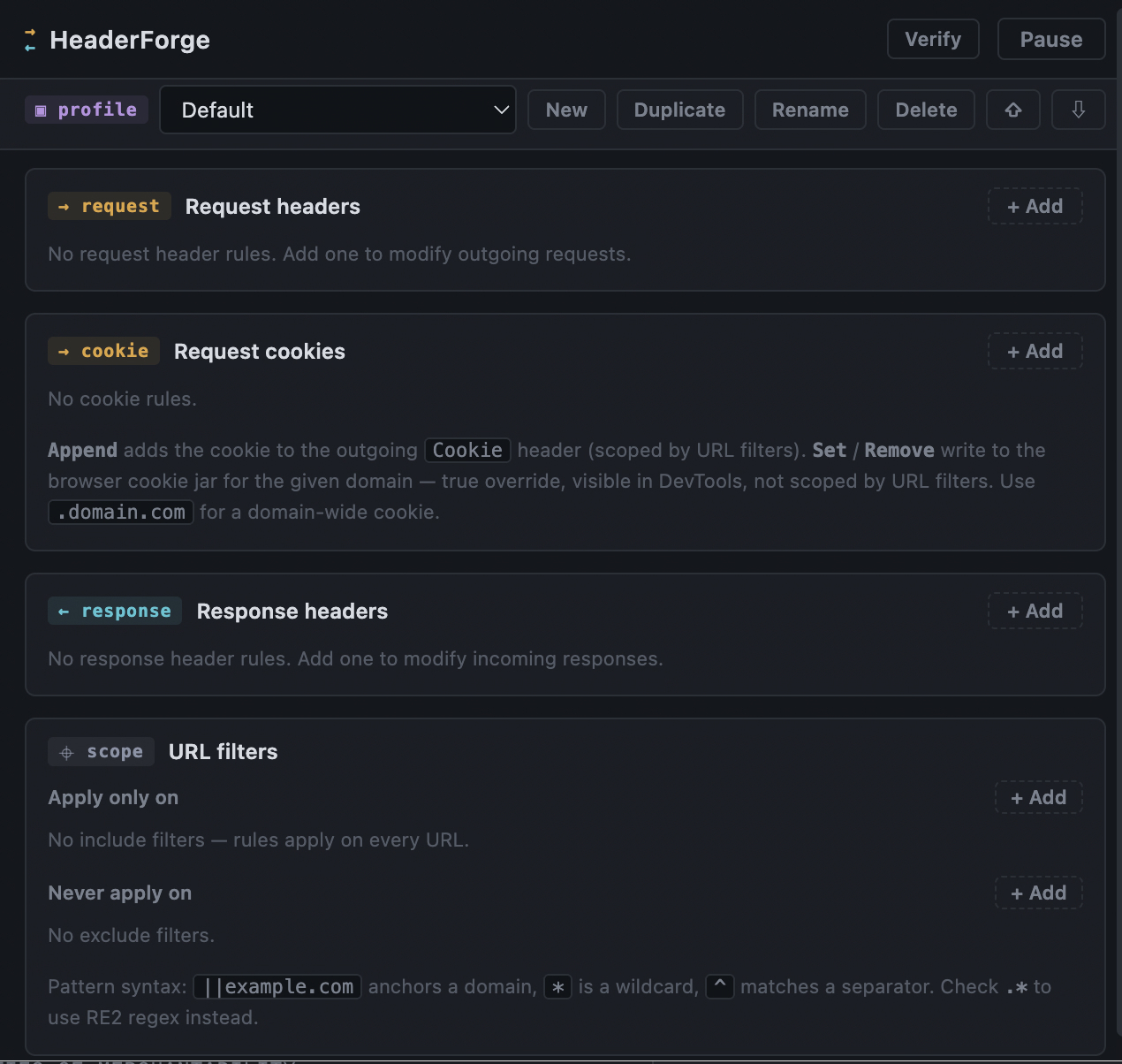The width and height of the screenshot is (1122, 1064).
Task: Click the Verify button
Action: (933, 39)
